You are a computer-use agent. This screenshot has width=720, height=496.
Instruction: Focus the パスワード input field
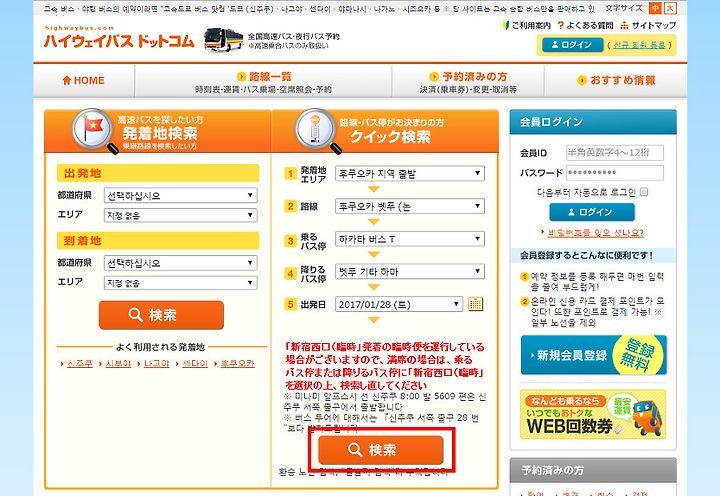pyautogui.click(x=615, y=173)
